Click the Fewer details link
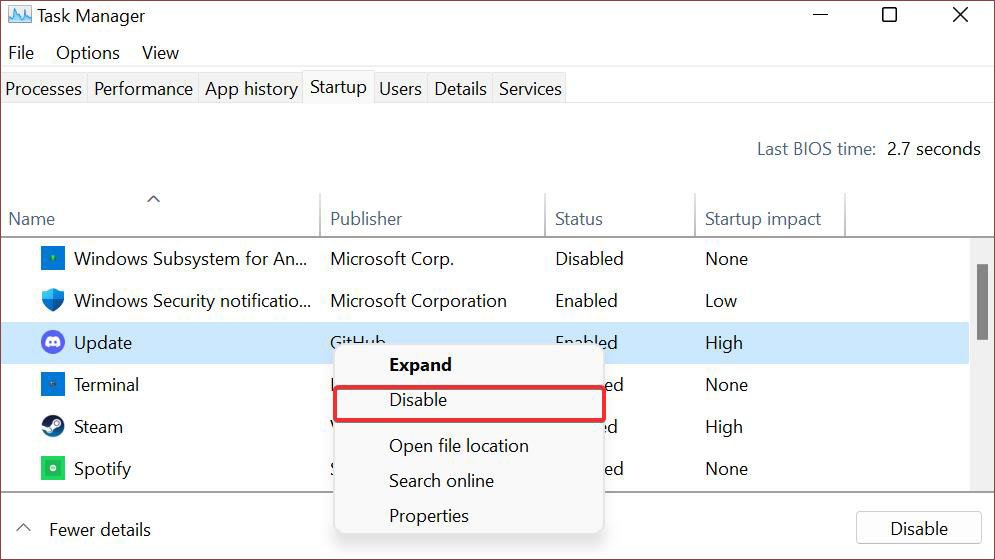The image size is (995, 560). (x=100, y=530)
